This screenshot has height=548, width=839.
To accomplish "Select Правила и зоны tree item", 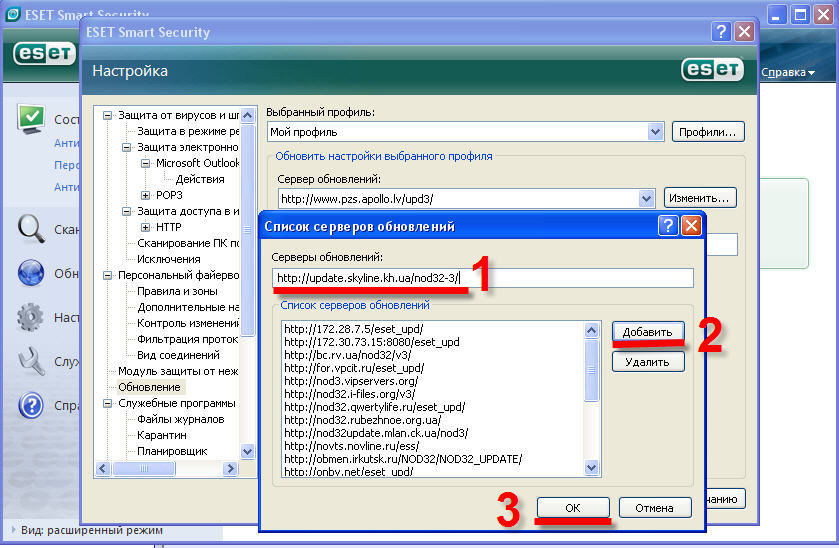I will tap(177, 291).
